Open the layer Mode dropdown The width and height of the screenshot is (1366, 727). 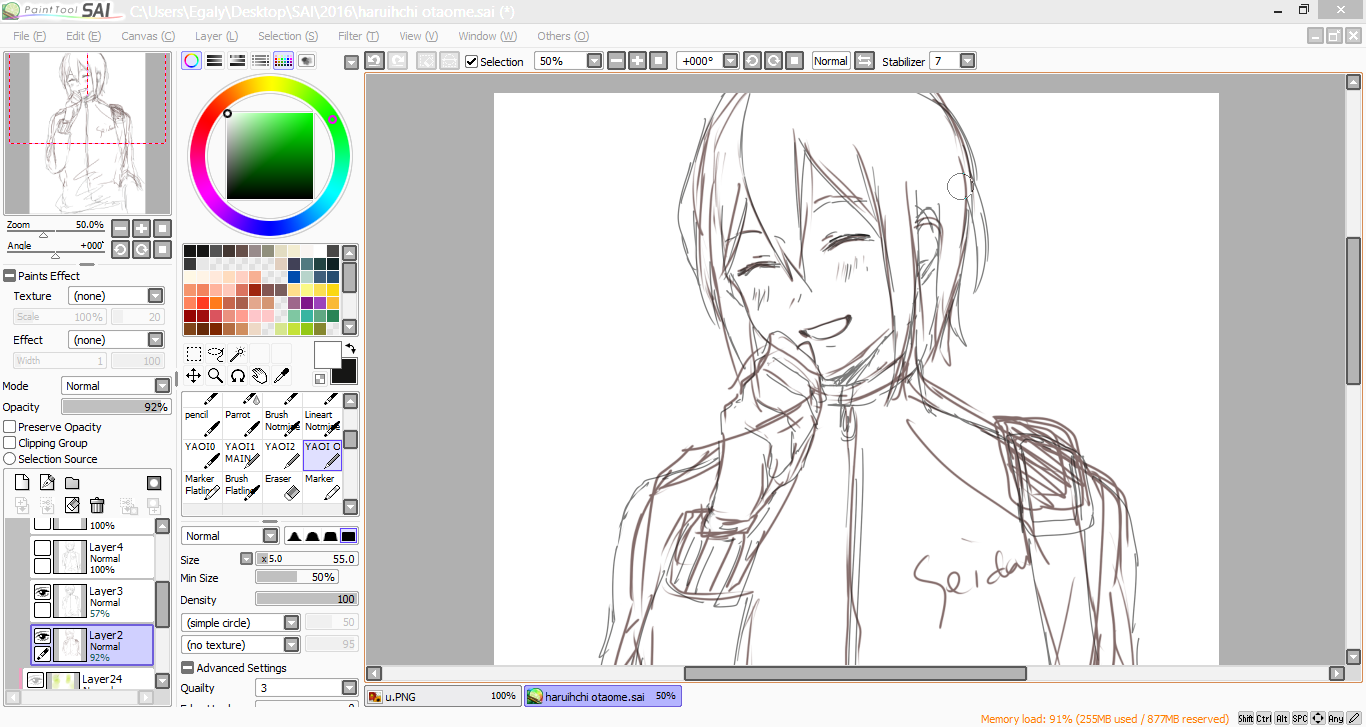(x=116, y=386)
